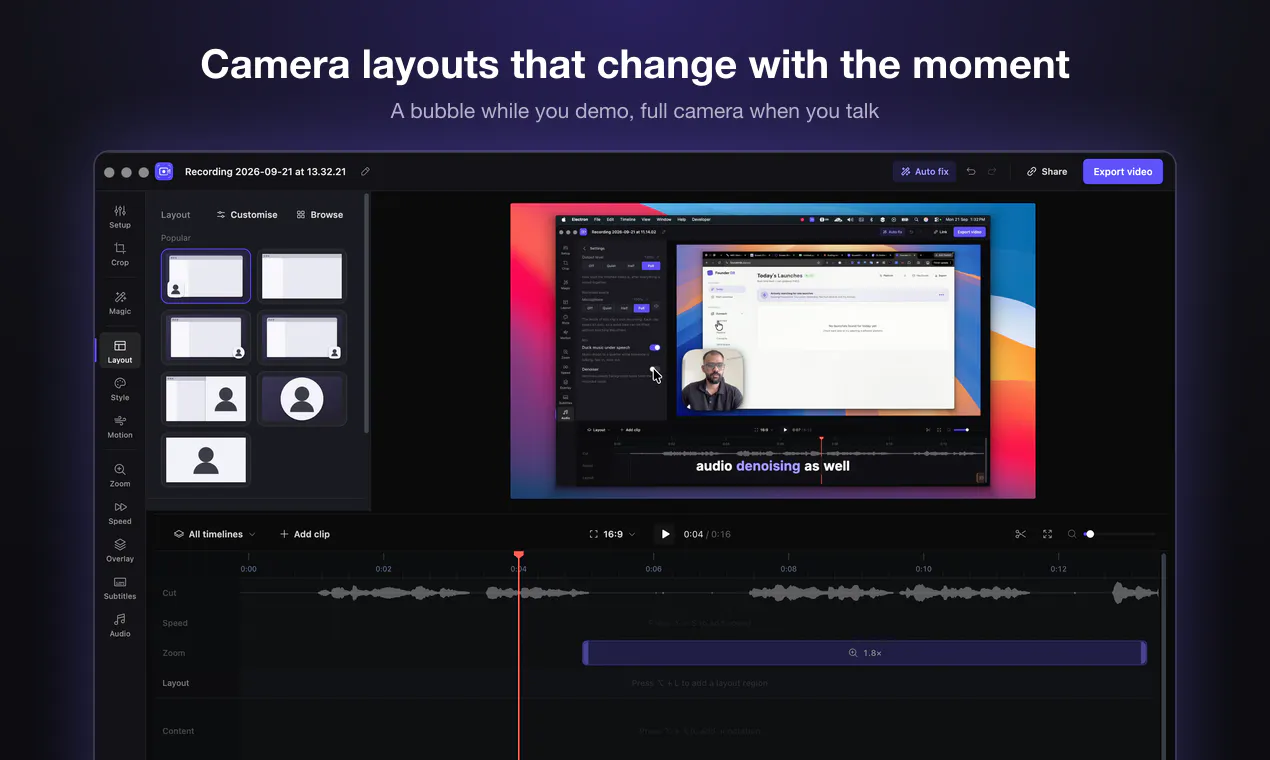Open the Magic tool in the sidebar
This screenshot has height=760, width=1270.
120,303
